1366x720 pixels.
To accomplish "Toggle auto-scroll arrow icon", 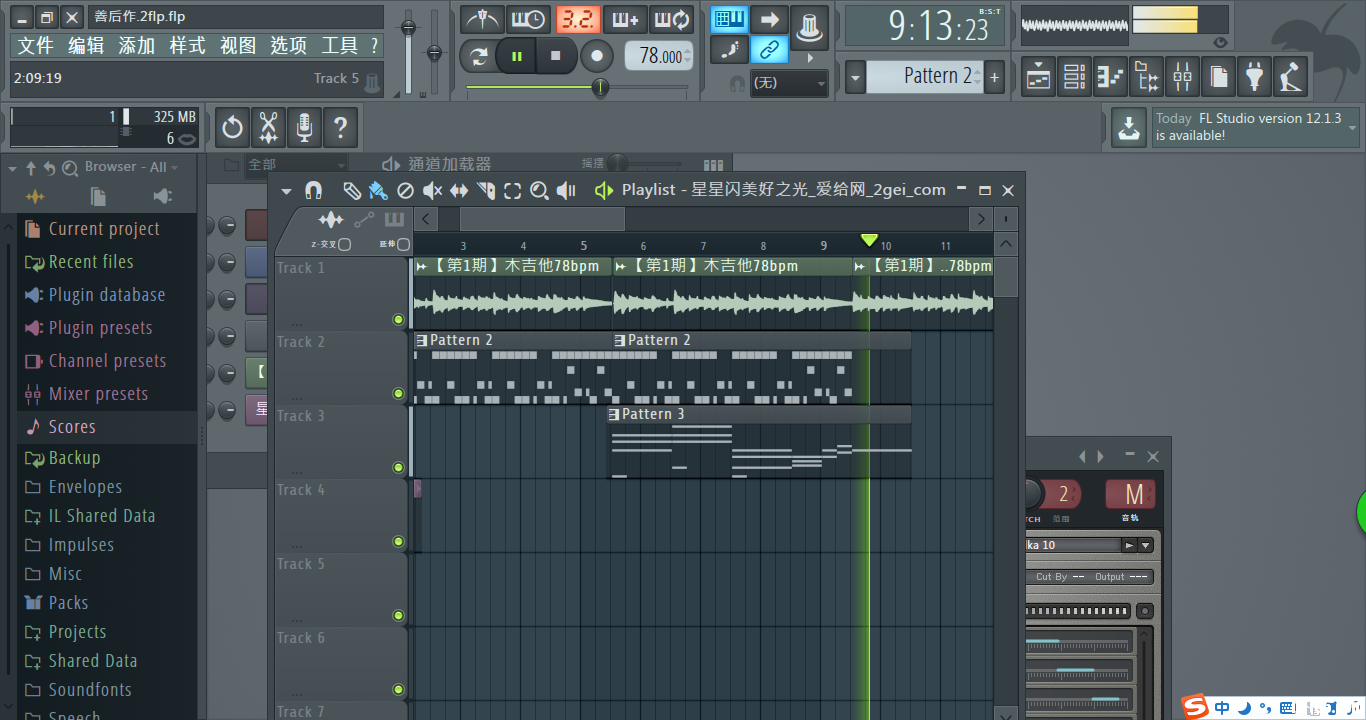I will [769, 19].
